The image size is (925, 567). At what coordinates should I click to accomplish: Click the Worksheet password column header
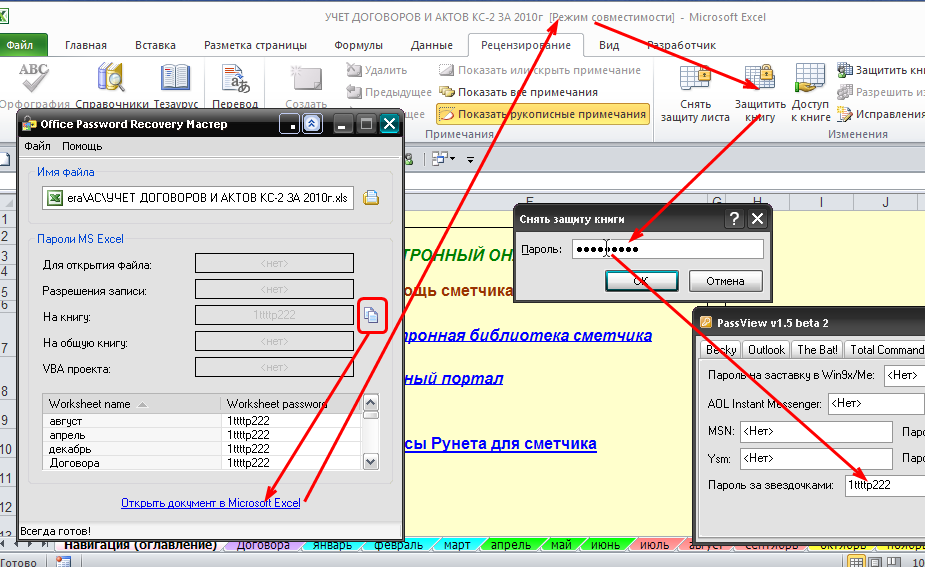point(291,404)
